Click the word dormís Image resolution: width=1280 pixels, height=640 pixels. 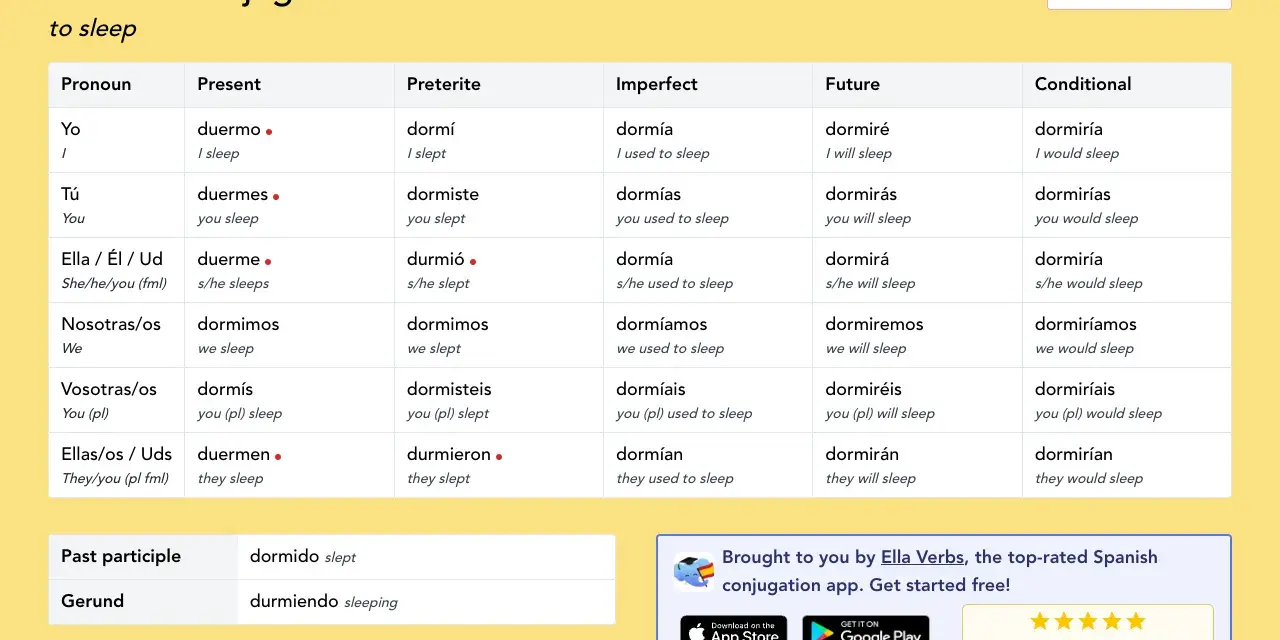point(225,389)
